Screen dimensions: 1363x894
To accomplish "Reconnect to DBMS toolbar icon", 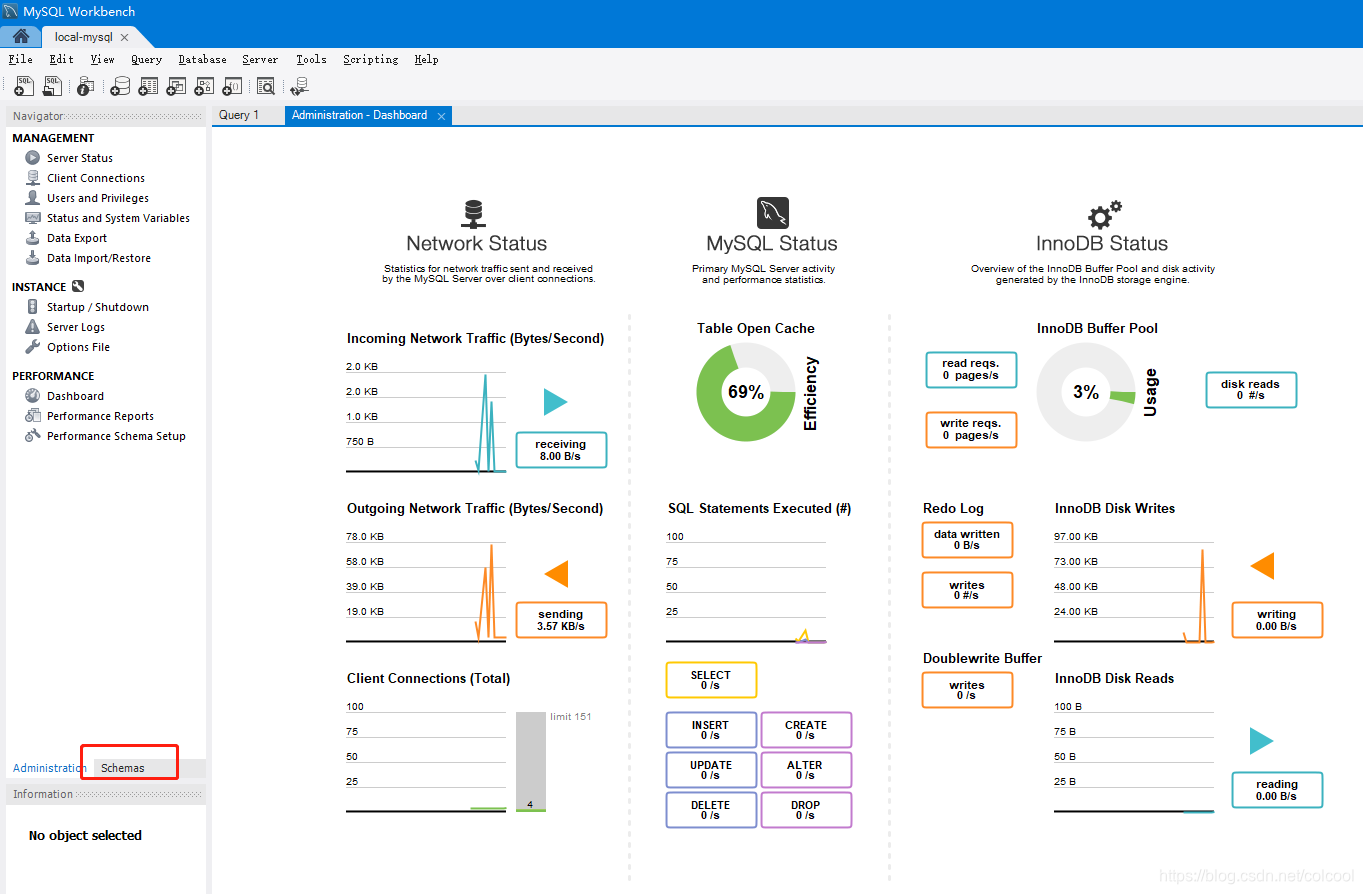I will click(298, 87).
